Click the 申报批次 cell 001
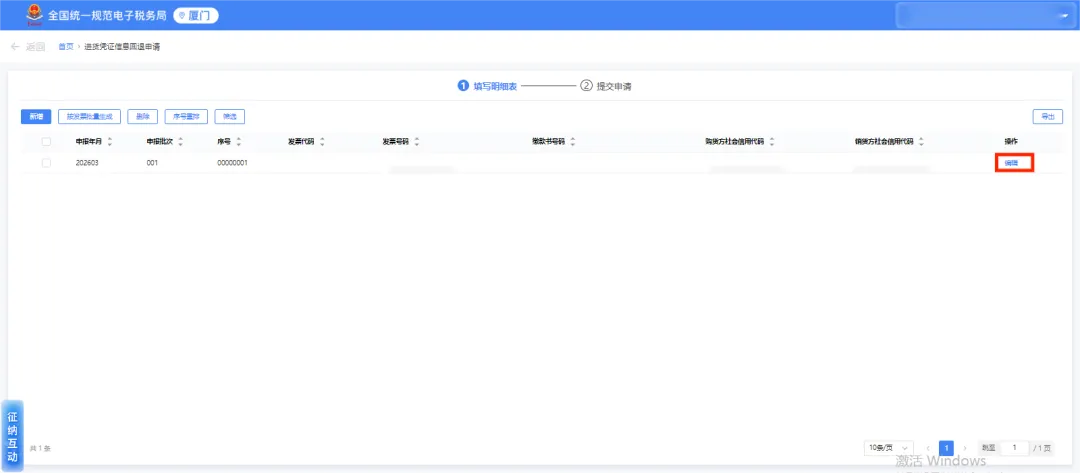 point(153,163)
